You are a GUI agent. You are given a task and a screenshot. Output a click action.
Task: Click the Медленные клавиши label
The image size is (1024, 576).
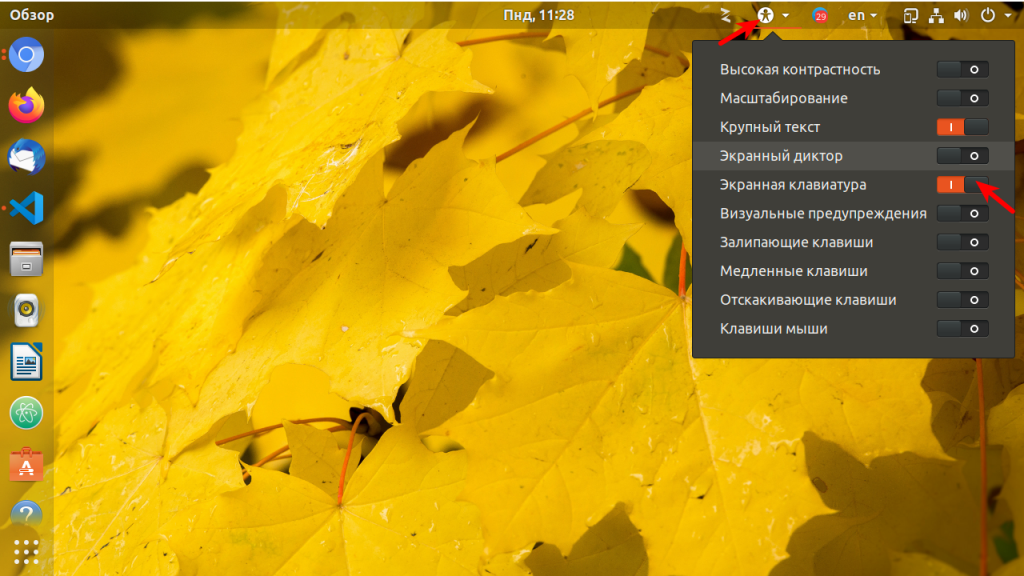793,271
